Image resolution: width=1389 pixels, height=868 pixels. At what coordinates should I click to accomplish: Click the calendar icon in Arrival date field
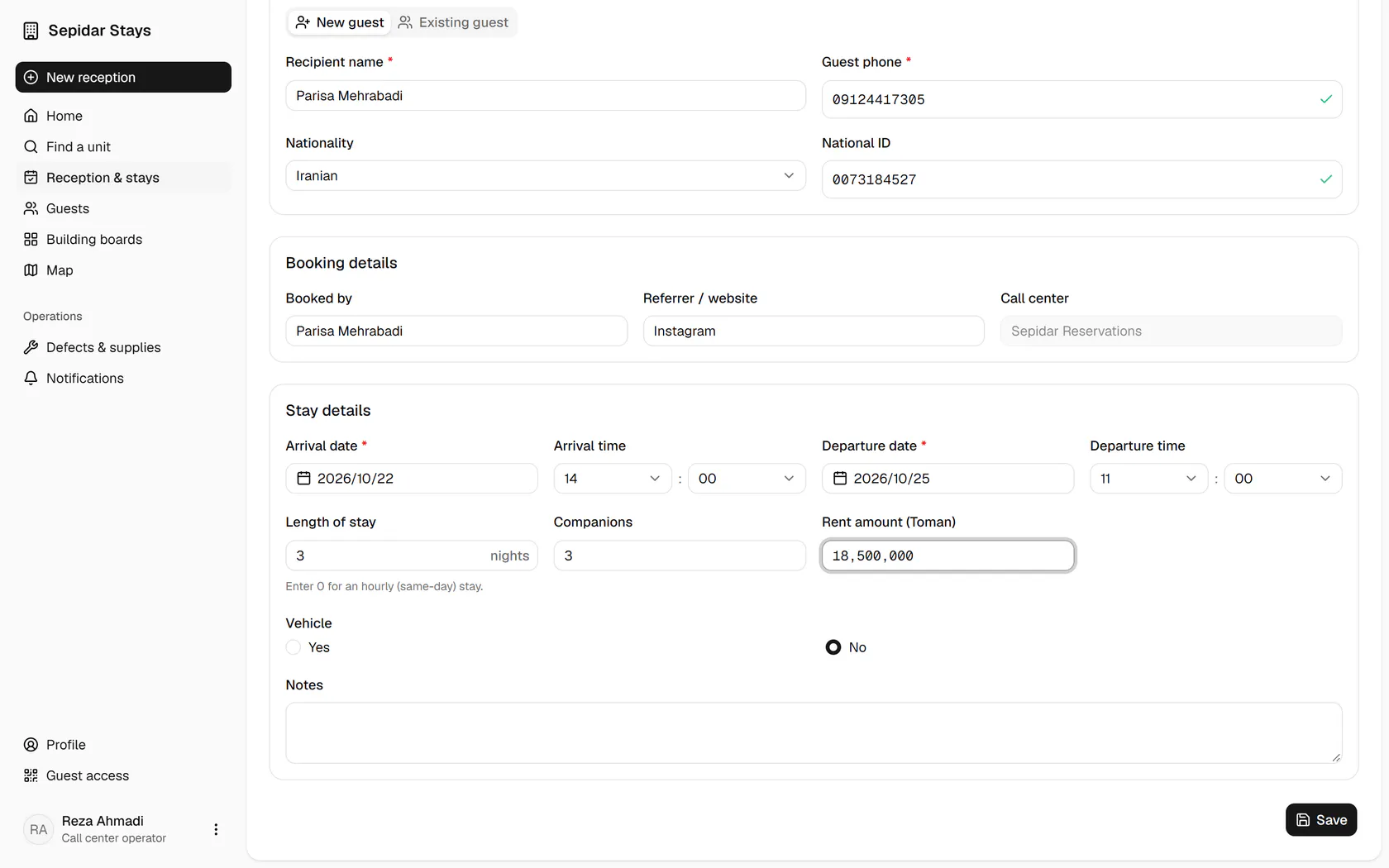coord(303,479)
